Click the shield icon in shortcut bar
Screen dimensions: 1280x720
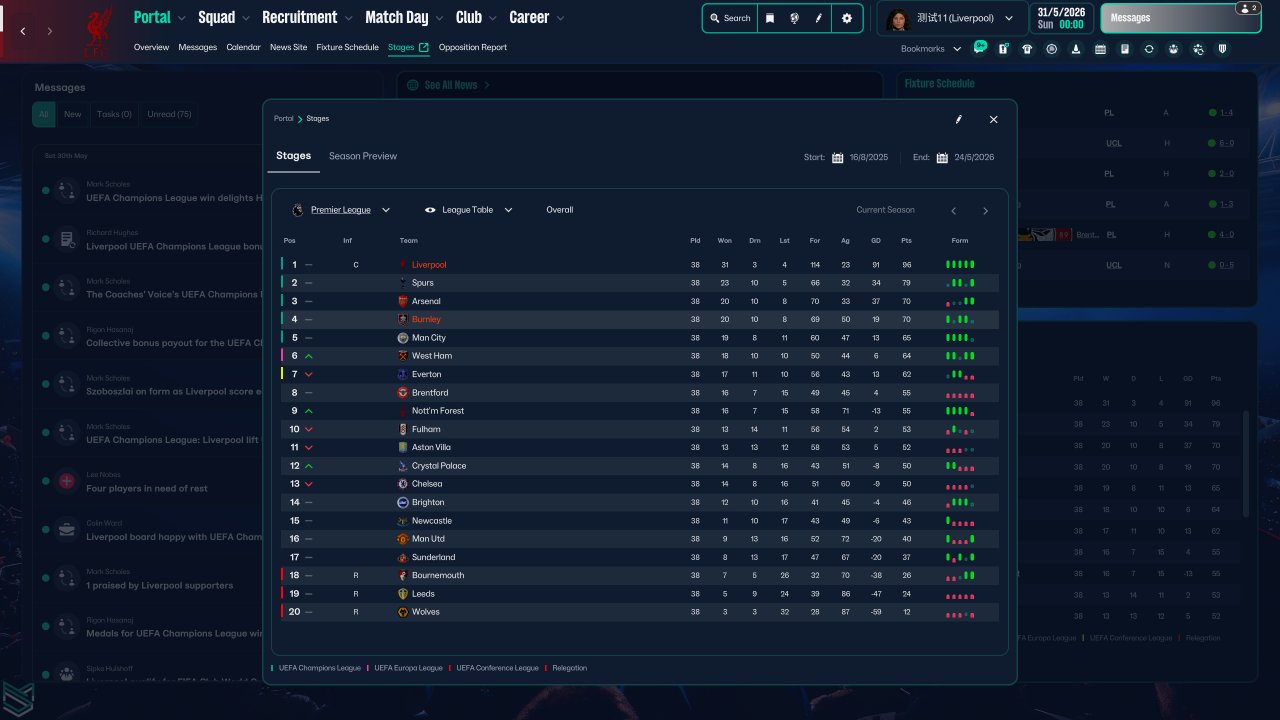(1222, 49)
